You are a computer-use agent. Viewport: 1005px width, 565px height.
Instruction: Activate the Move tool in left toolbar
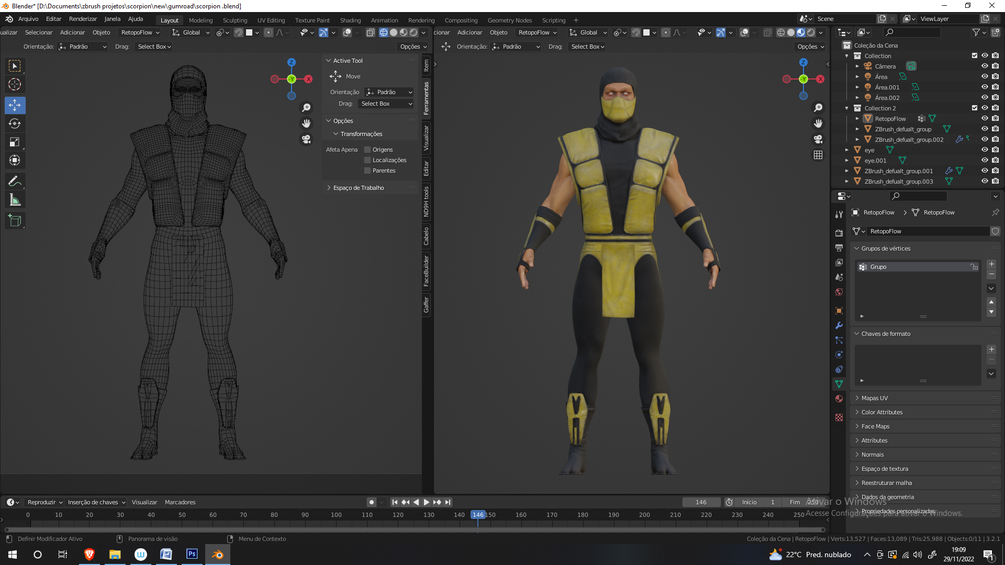click(15, 105)
